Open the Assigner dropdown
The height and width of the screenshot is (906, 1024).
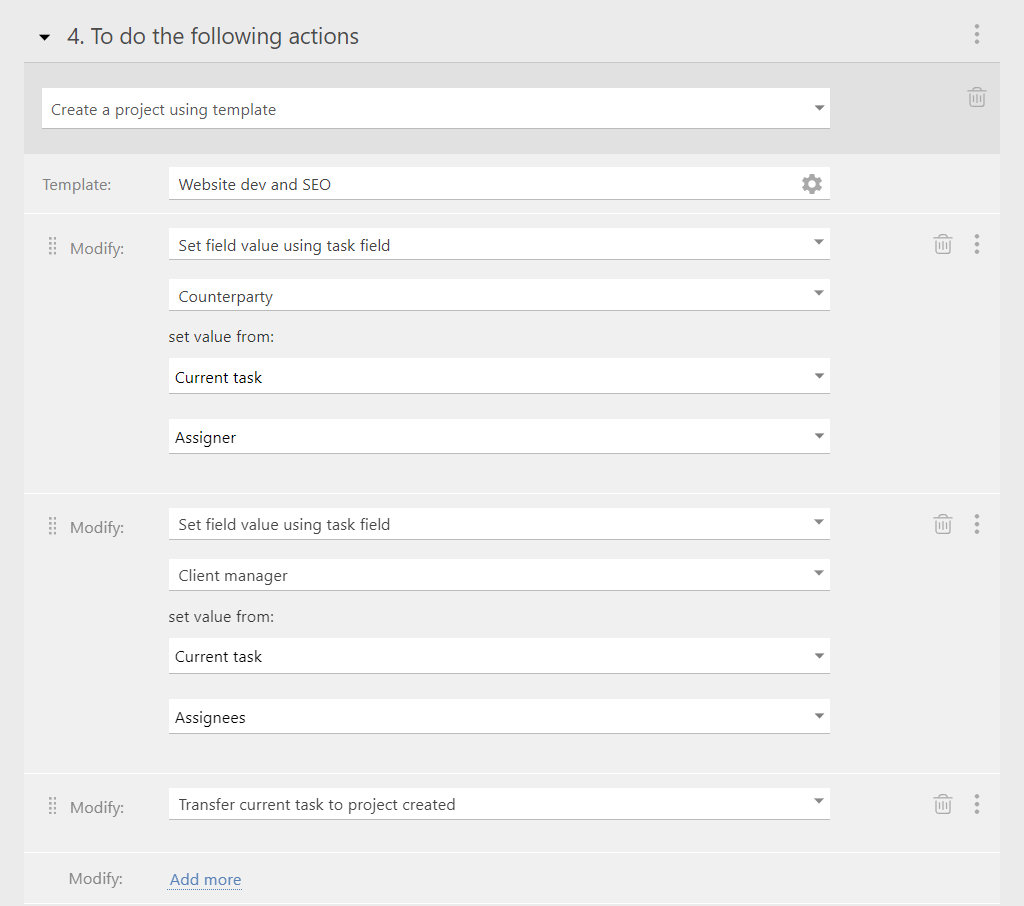[x=499, y=436]
